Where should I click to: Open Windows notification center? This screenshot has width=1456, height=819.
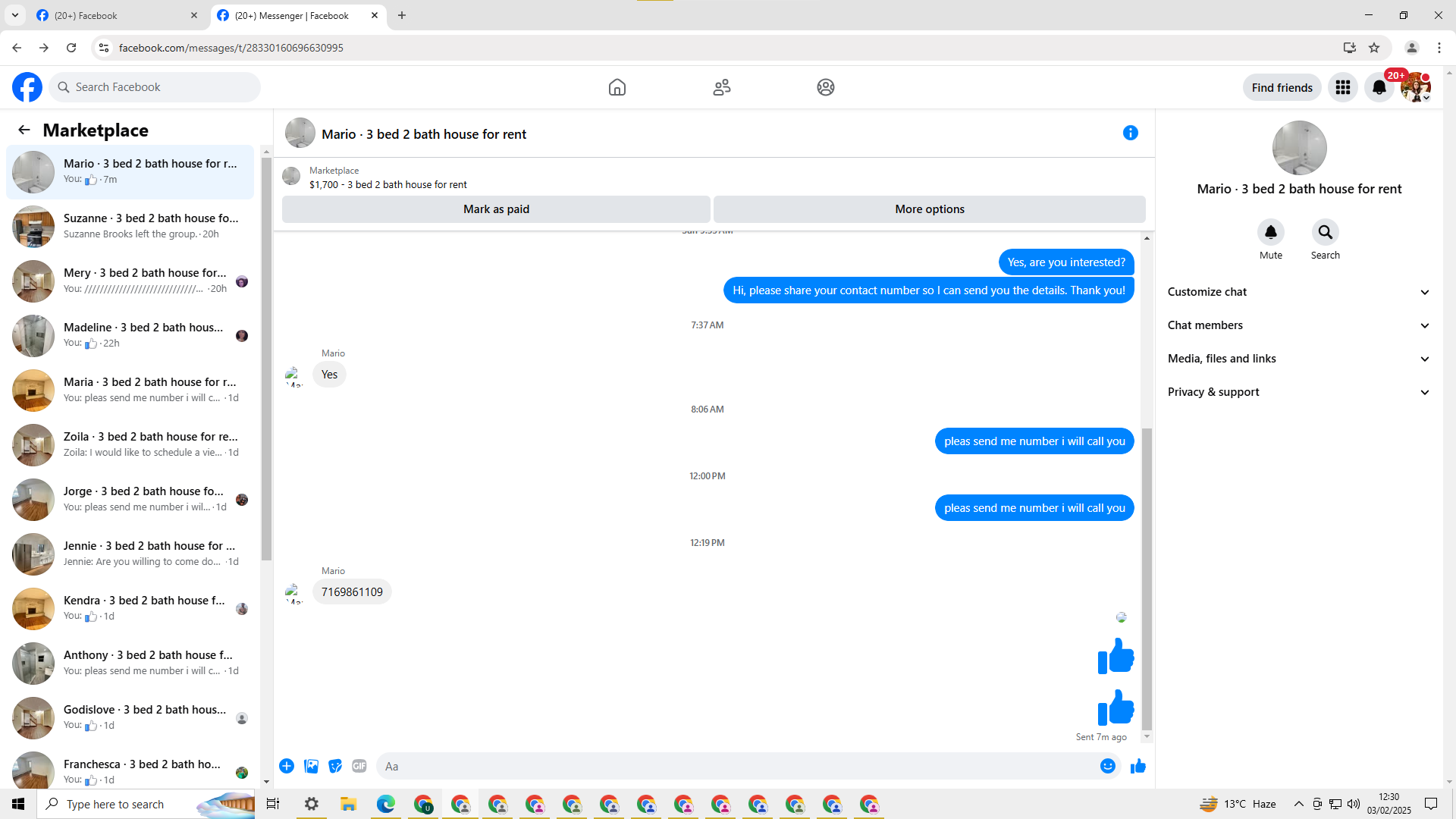pyautogui.click(x=1431, y=804)
